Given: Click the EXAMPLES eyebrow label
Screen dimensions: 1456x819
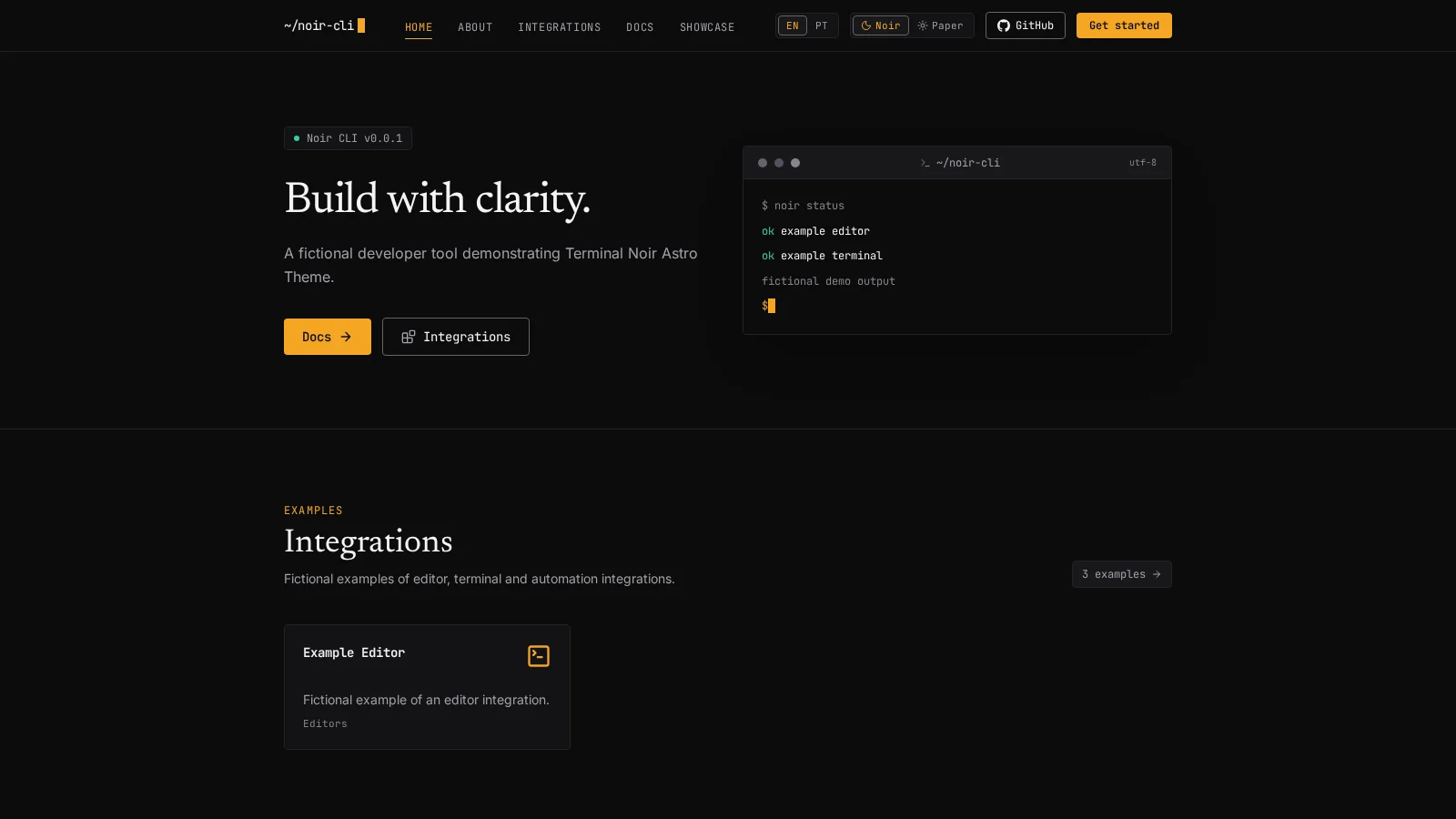Looking at the screenshot, I should pyautogui.click(x=313, y=511).
